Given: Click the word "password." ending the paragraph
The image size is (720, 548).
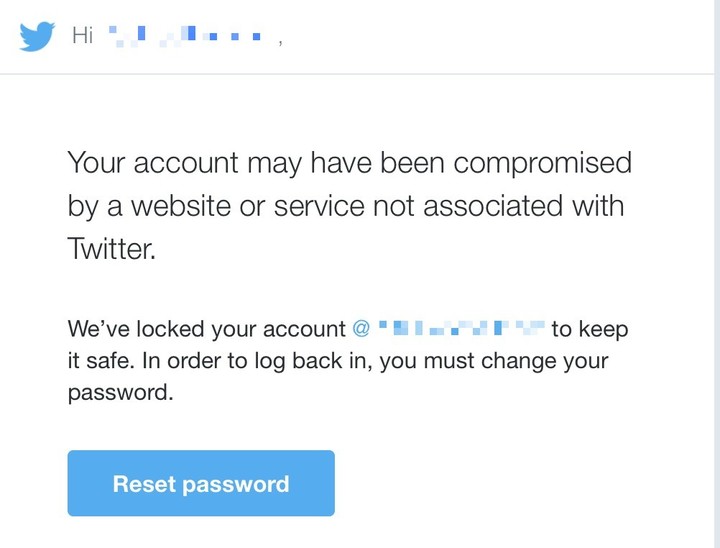Looking at the screenshot, I should (120, 393).
